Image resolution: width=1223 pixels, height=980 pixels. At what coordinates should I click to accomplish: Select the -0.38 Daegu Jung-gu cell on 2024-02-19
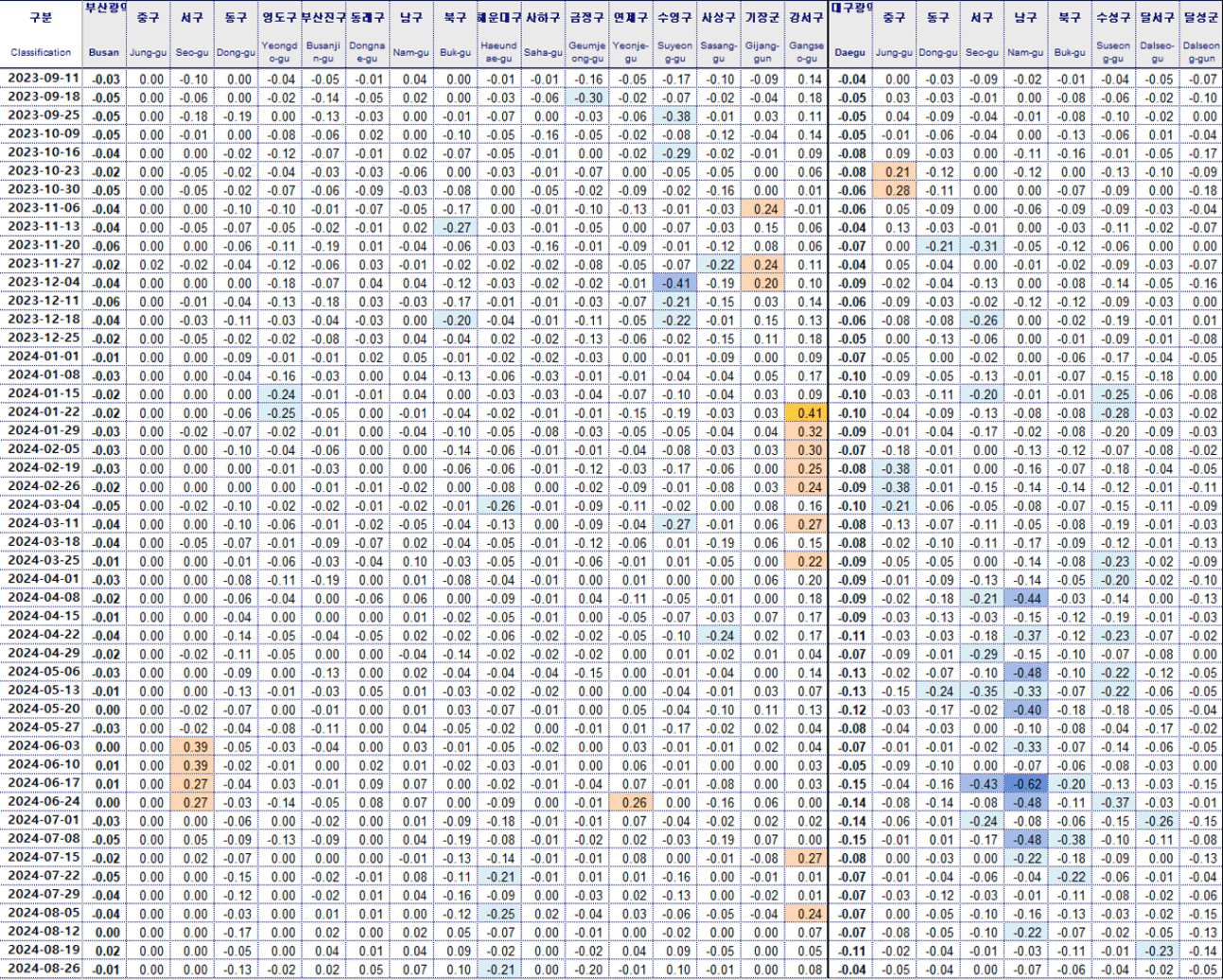894,468
